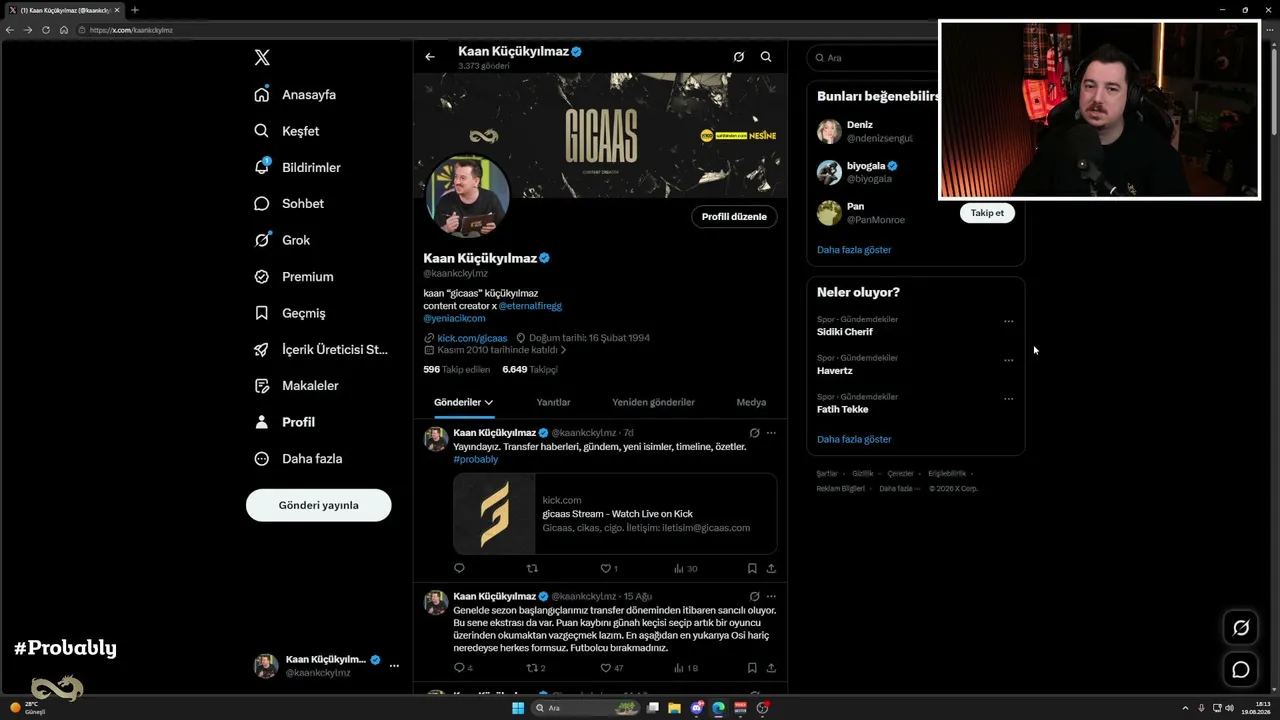Open @yeniacikcom mention link
The image size is (1280, 720).
[x=454, y=318]
